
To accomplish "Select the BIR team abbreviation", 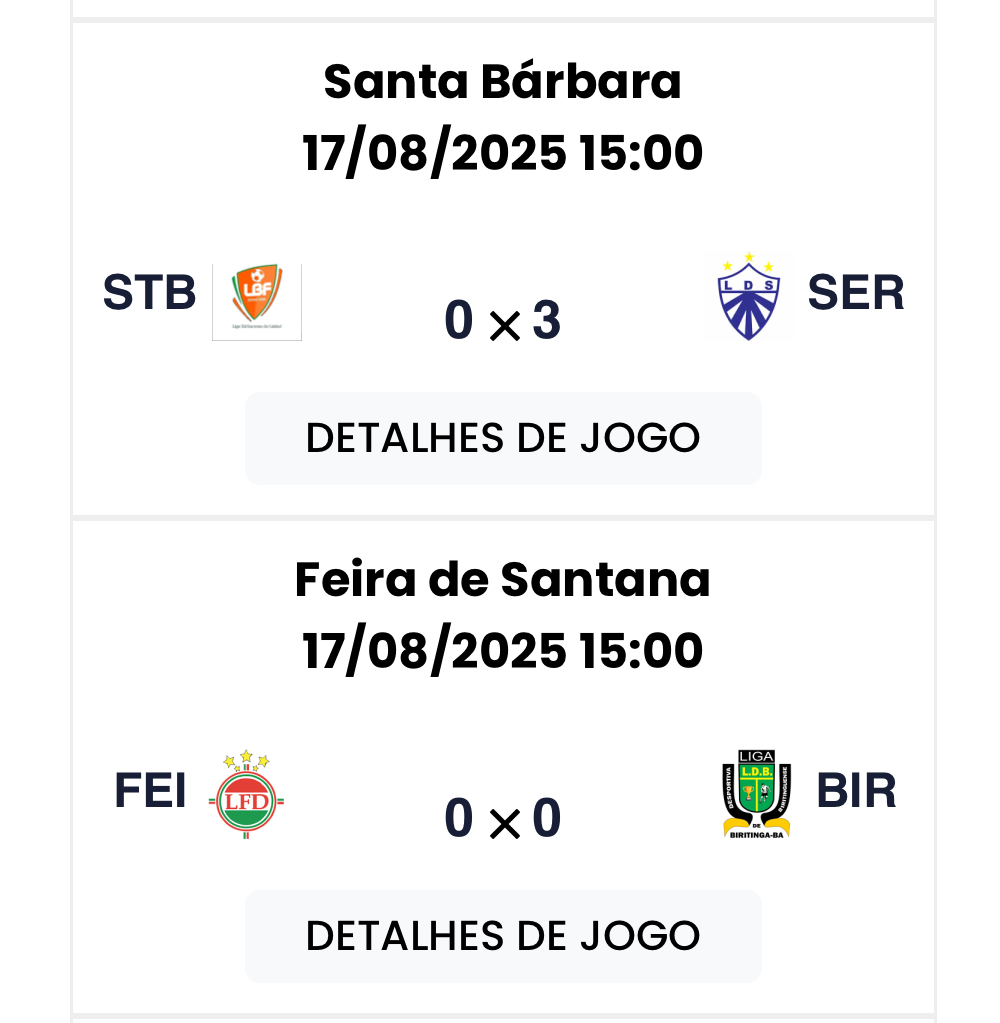I will pos(856,791).
